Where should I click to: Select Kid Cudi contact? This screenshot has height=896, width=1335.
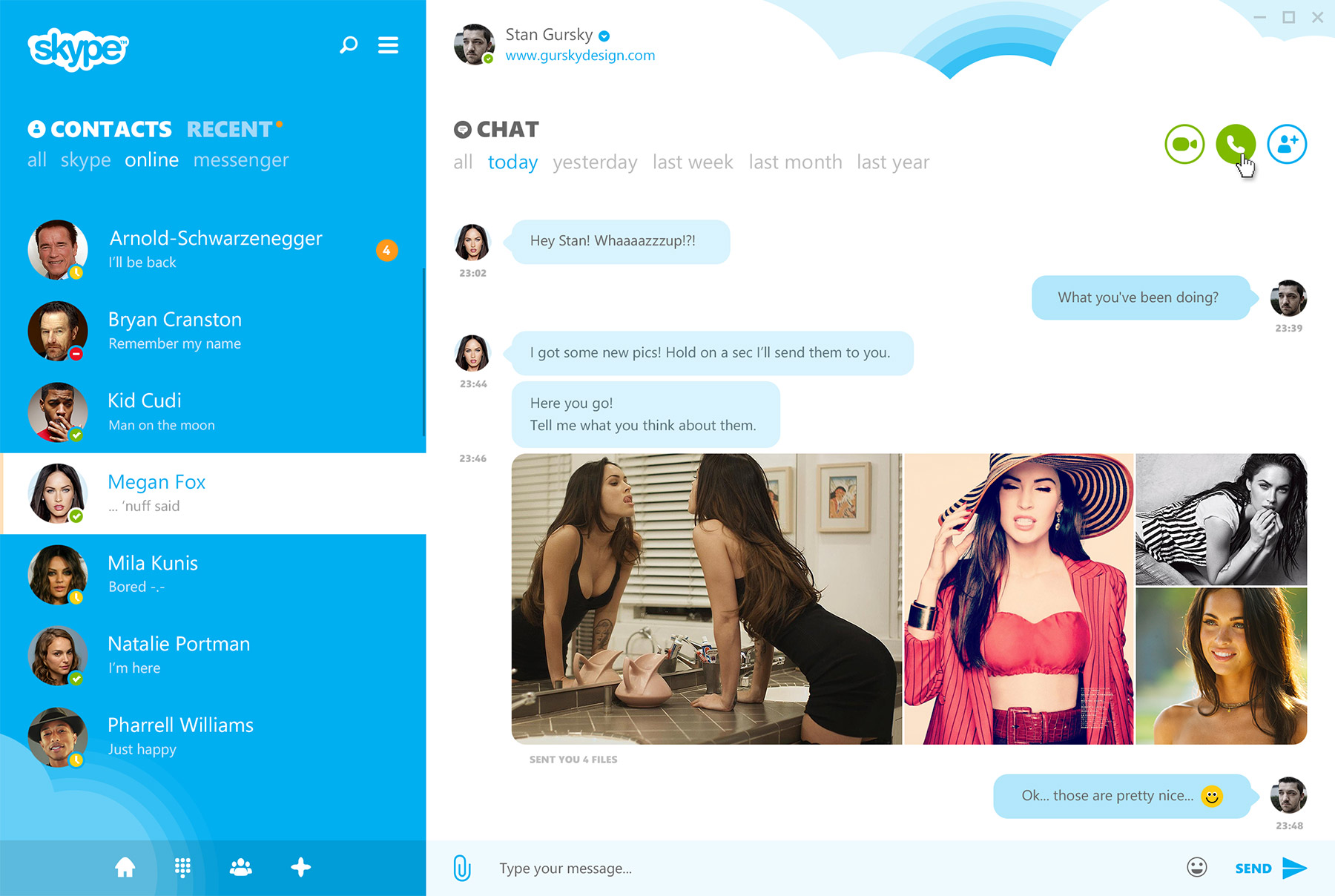pos(213,412)
